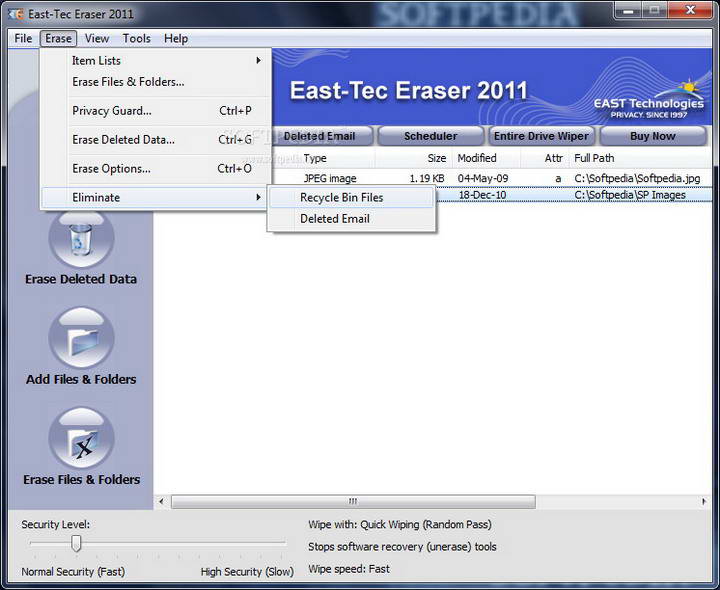Click the Wipe with: Quick Wiping text

pyautogui.click(x=400, y=524)
